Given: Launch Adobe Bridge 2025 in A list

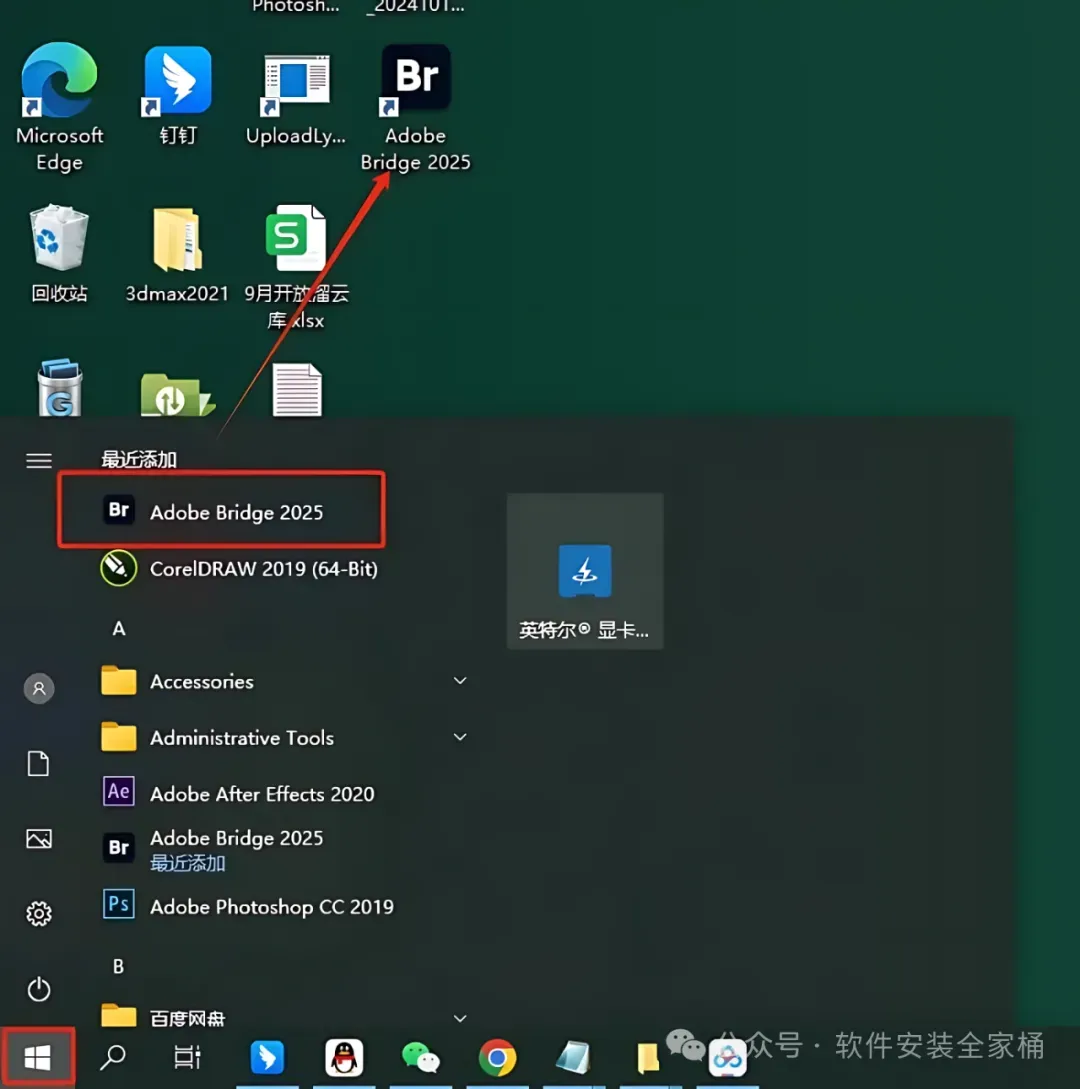Looking at the screenshot, I should pos(213,849).
